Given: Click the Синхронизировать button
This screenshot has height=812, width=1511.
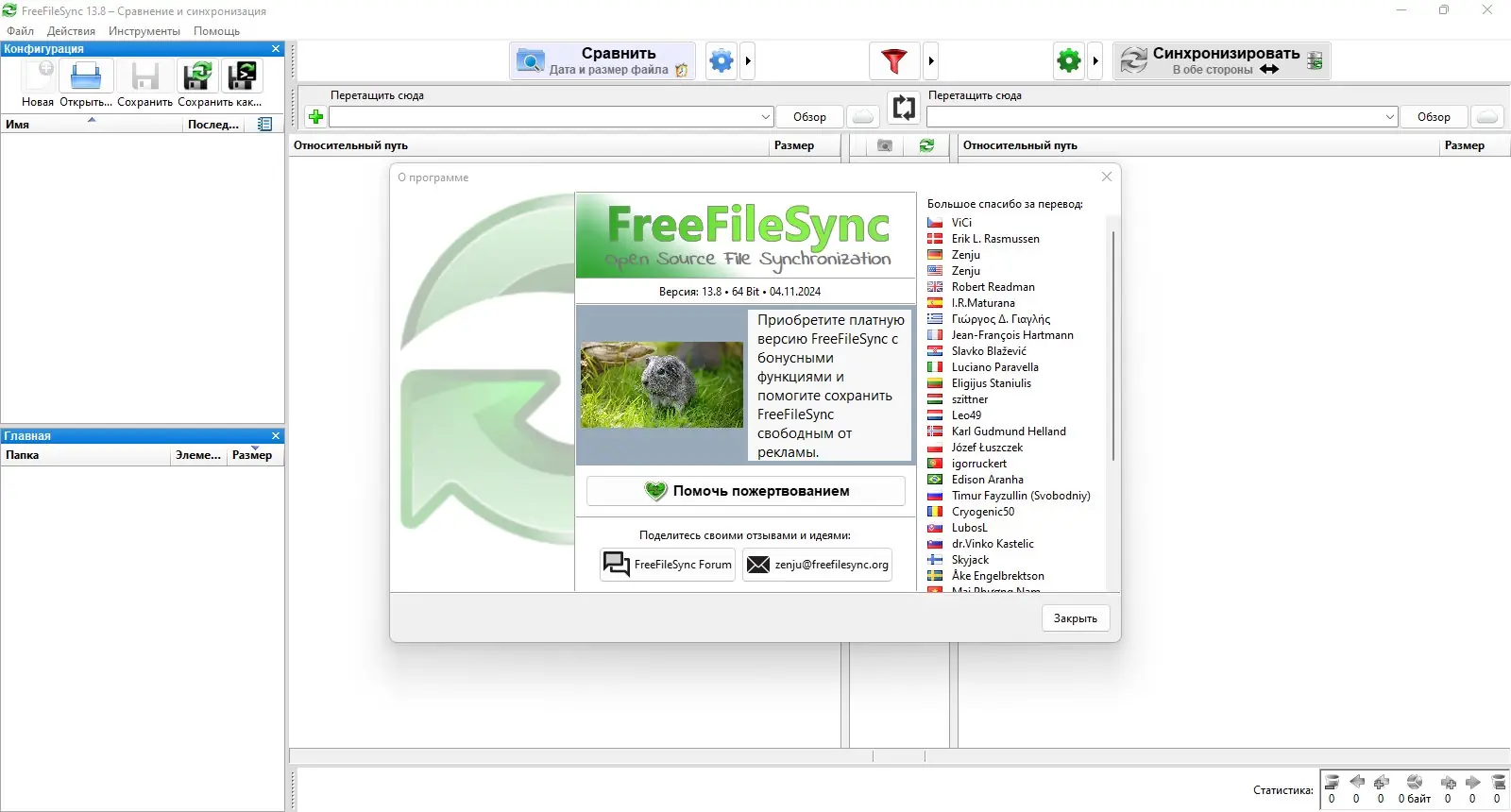Looking at the screenshot, I should [x=1222, y=61].
